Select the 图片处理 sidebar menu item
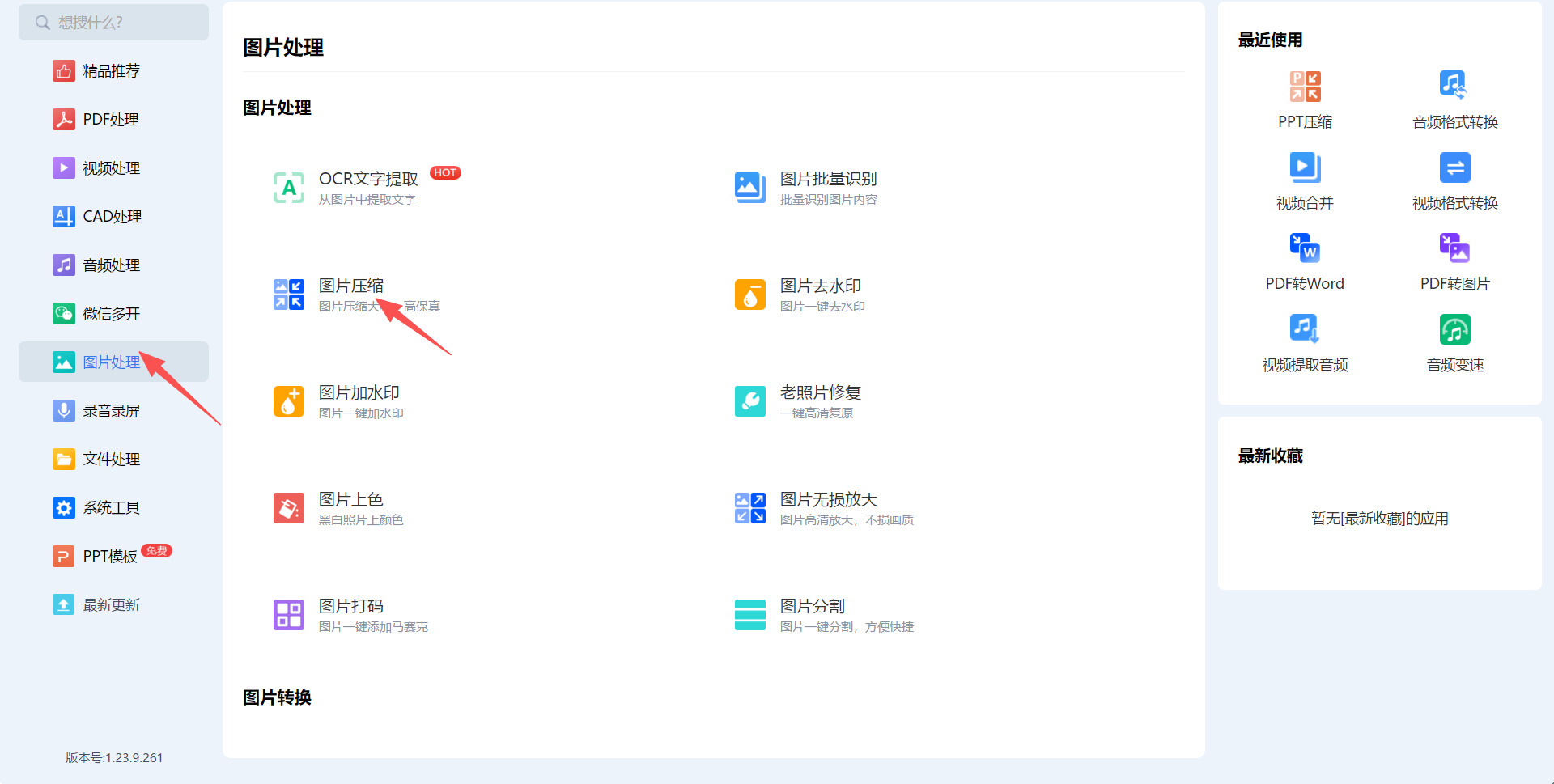 click(113, 362)
